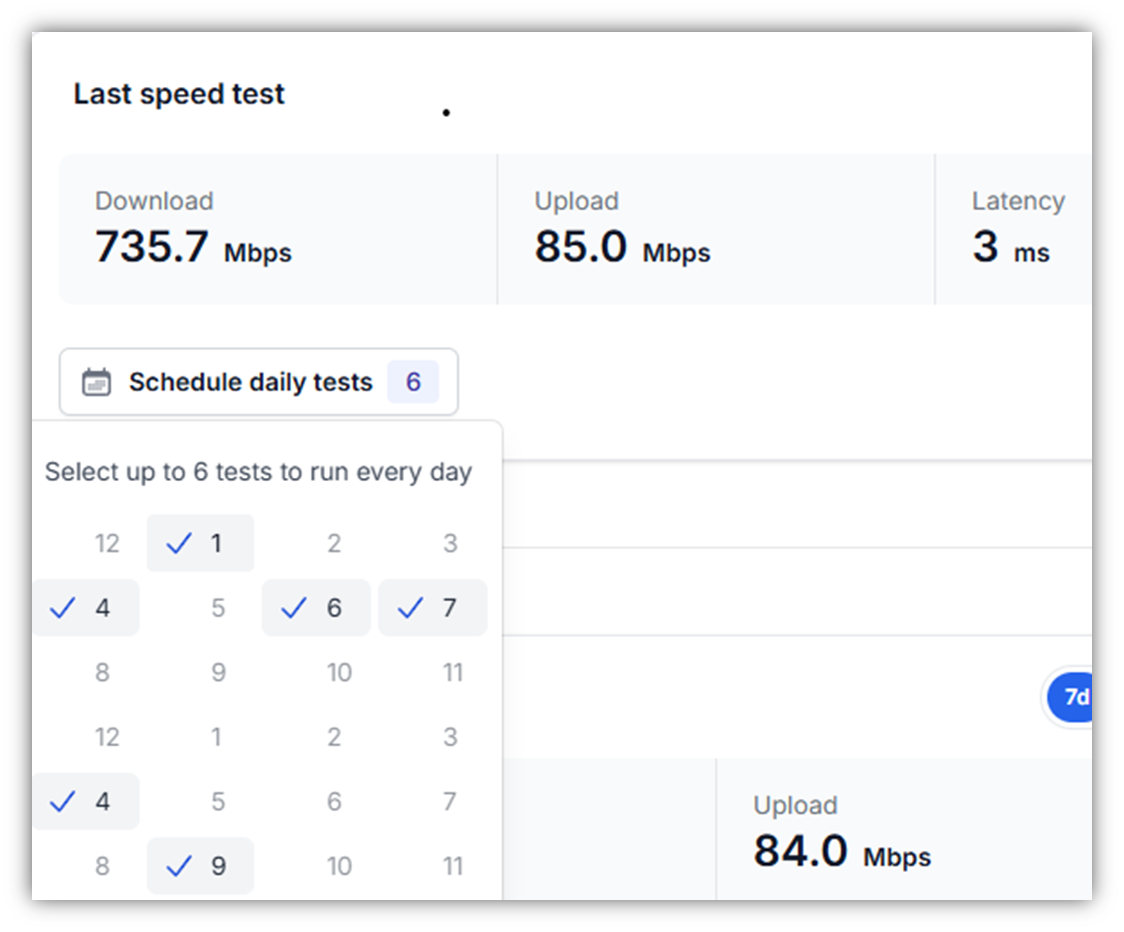Viewport: 1124px width, 932px height.
Task: Enable the unchecked hour 1 test slot
Action: click(x=218, y=737)
